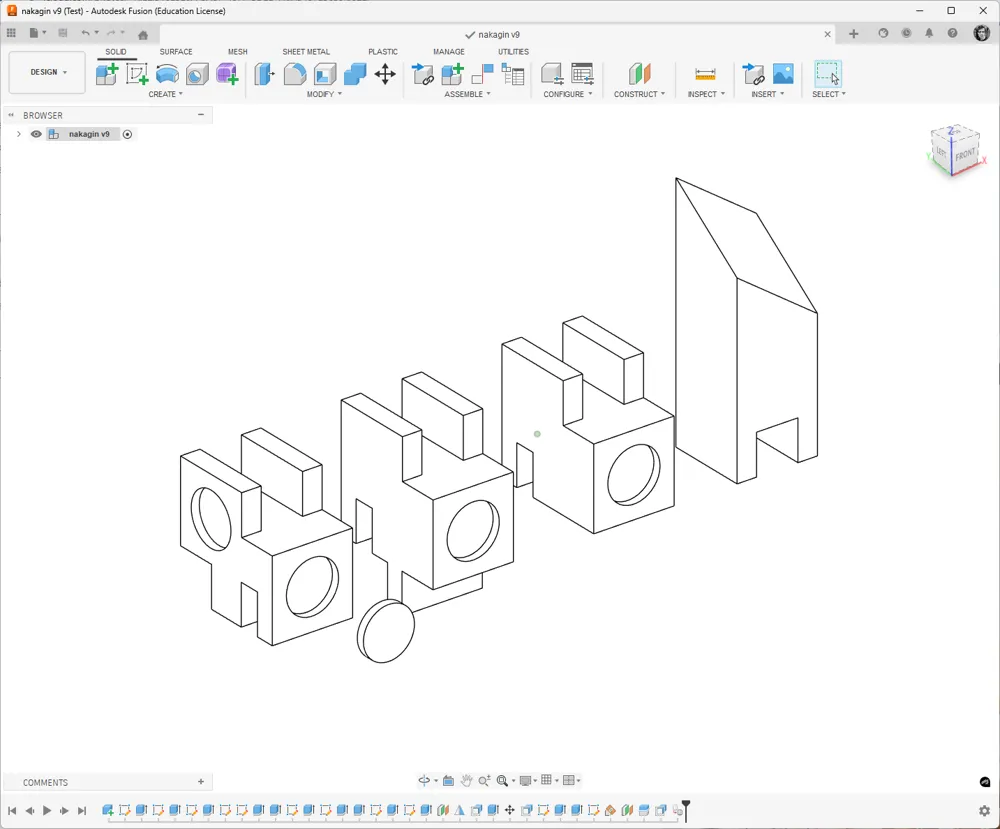Open a new document tab with the plus button
This screenshot has height=829, width=1000.
(x=853, y=33)
